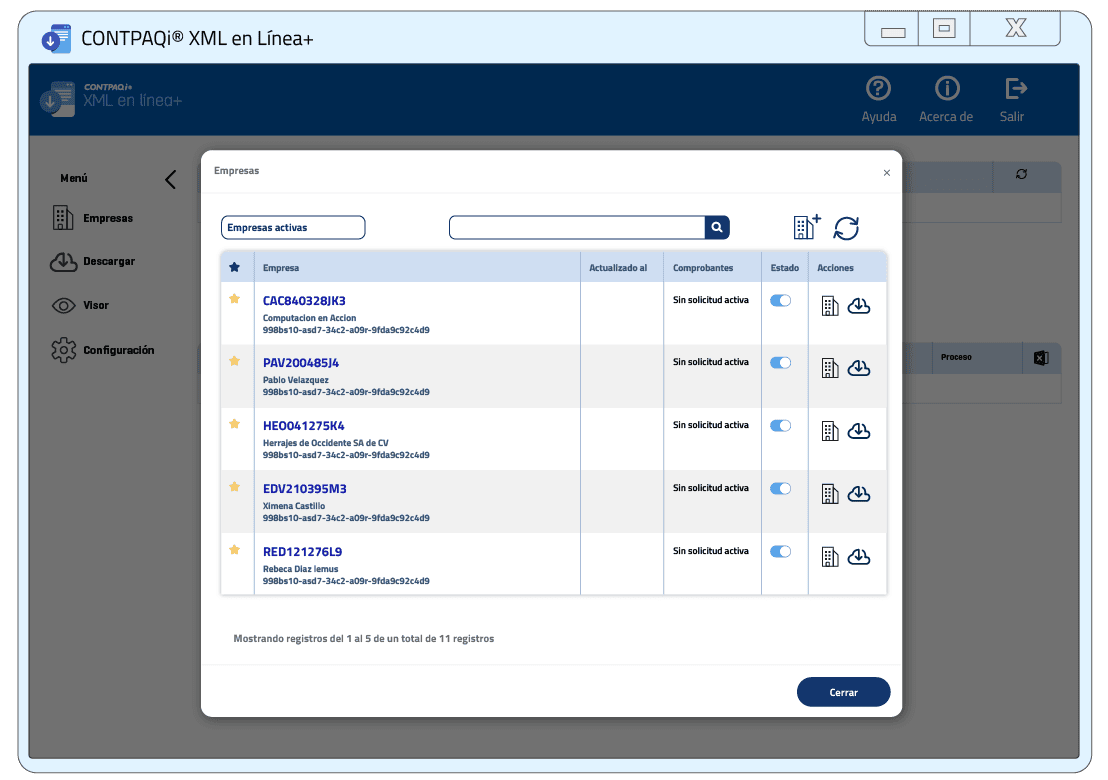
Task: Click the search magnifier button
Action: (717, 228)
